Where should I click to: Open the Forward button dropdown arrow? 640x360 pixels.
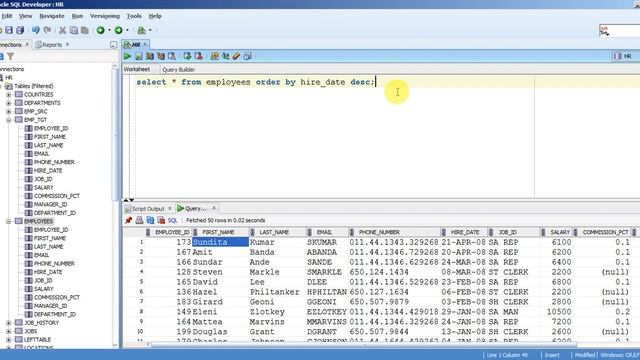127,30
